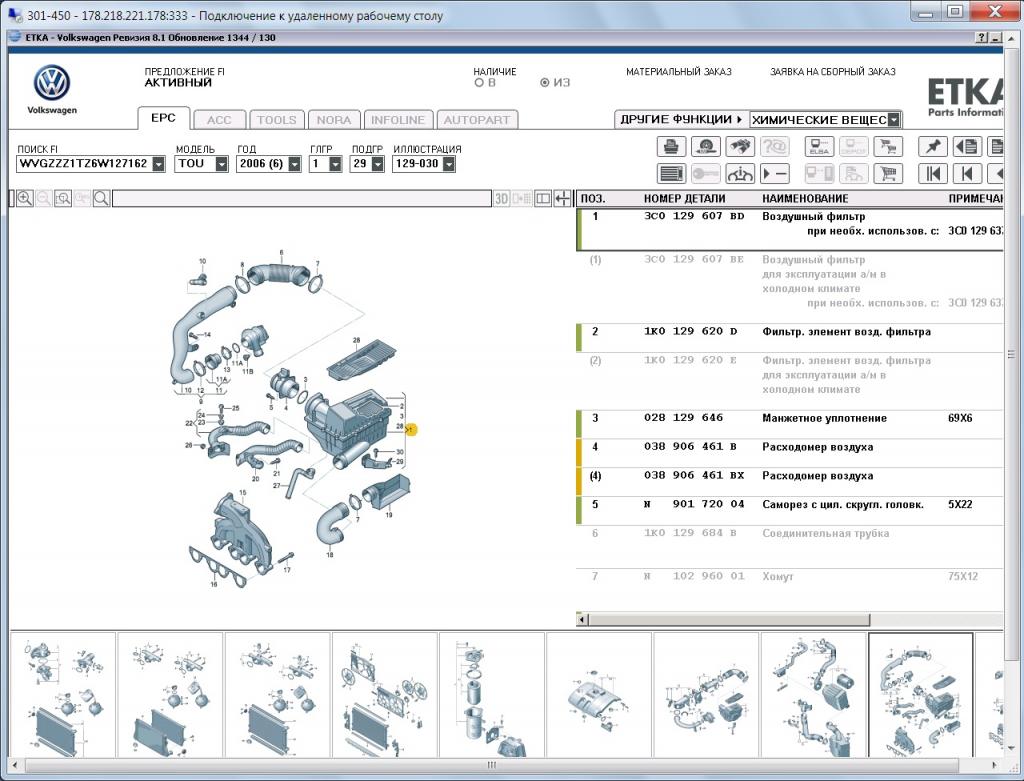Click the yellow hotspot marker on illustration
Image resolution: width=1024 pixels, height=781 pixels.
tap(411, 430)
